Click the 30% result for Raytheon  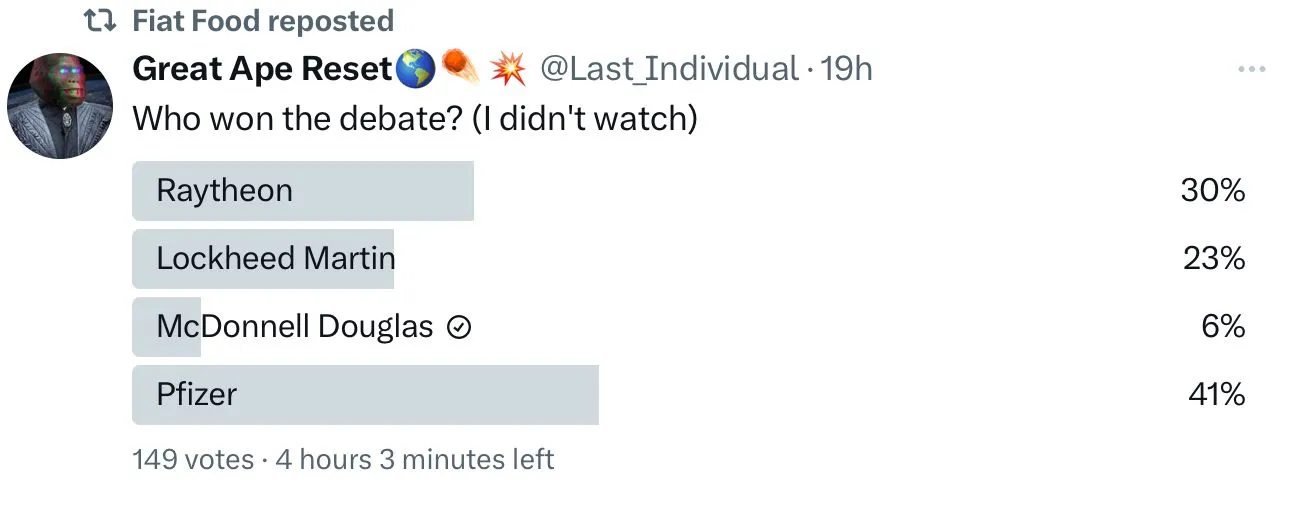point(1212,191)
